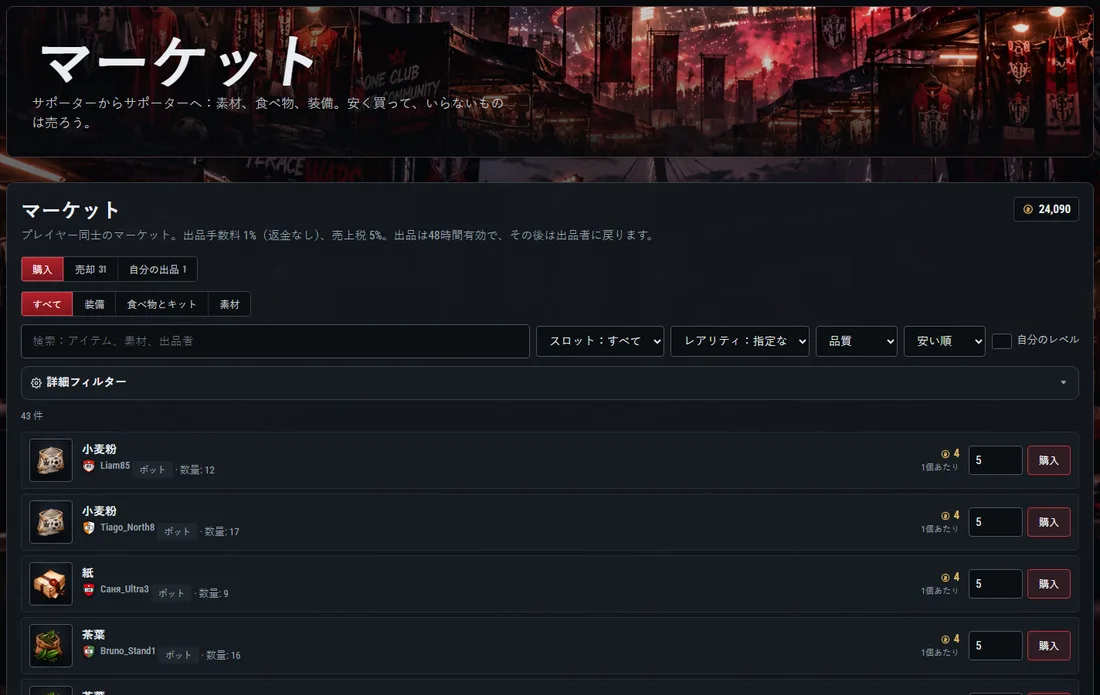Open the 自分の出品 1 tab
The height and width of the screenshot is (695, 1100).
(158, 269)
